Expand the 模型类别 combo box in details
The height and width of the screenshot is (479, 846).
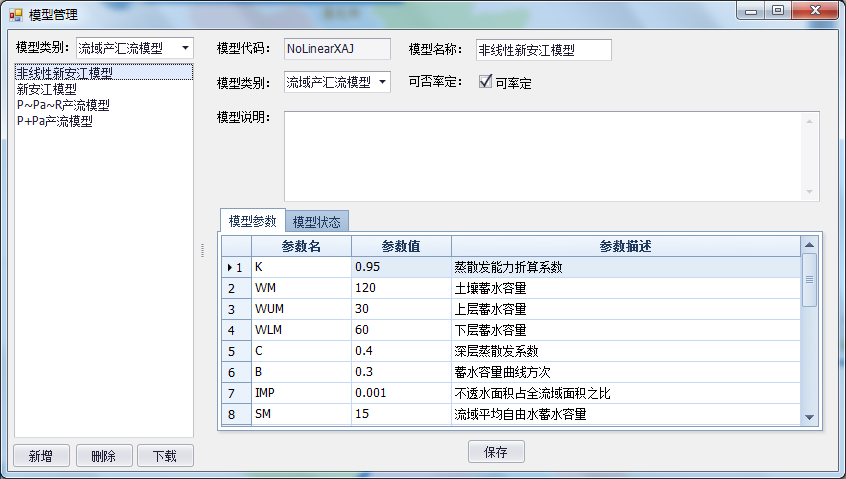click(381, 82)
